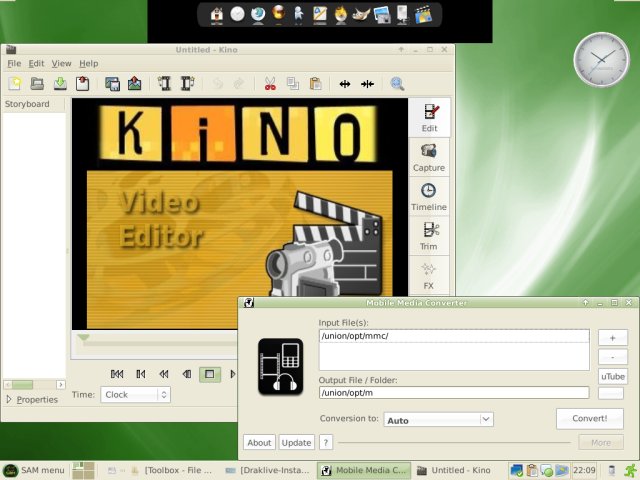Expand the Properties disclosure triangle
This screenshot has height=480, width=640.
point(9,399)
